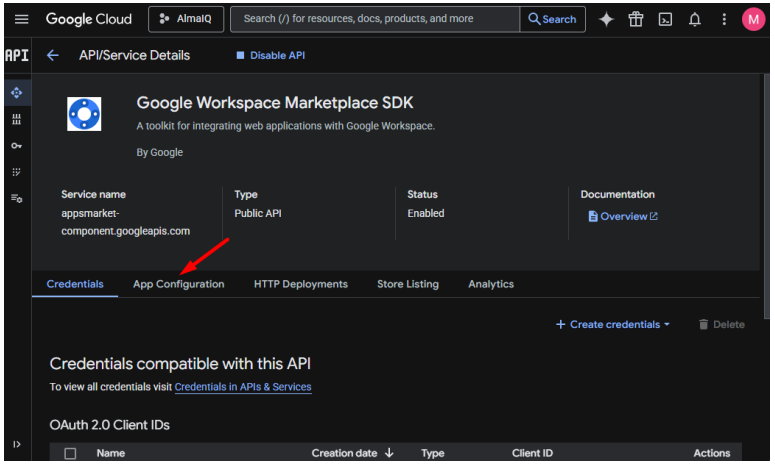This screenshot has width=775, height=465.
Task: Sort by Creation date column
Action: point(344,453)
